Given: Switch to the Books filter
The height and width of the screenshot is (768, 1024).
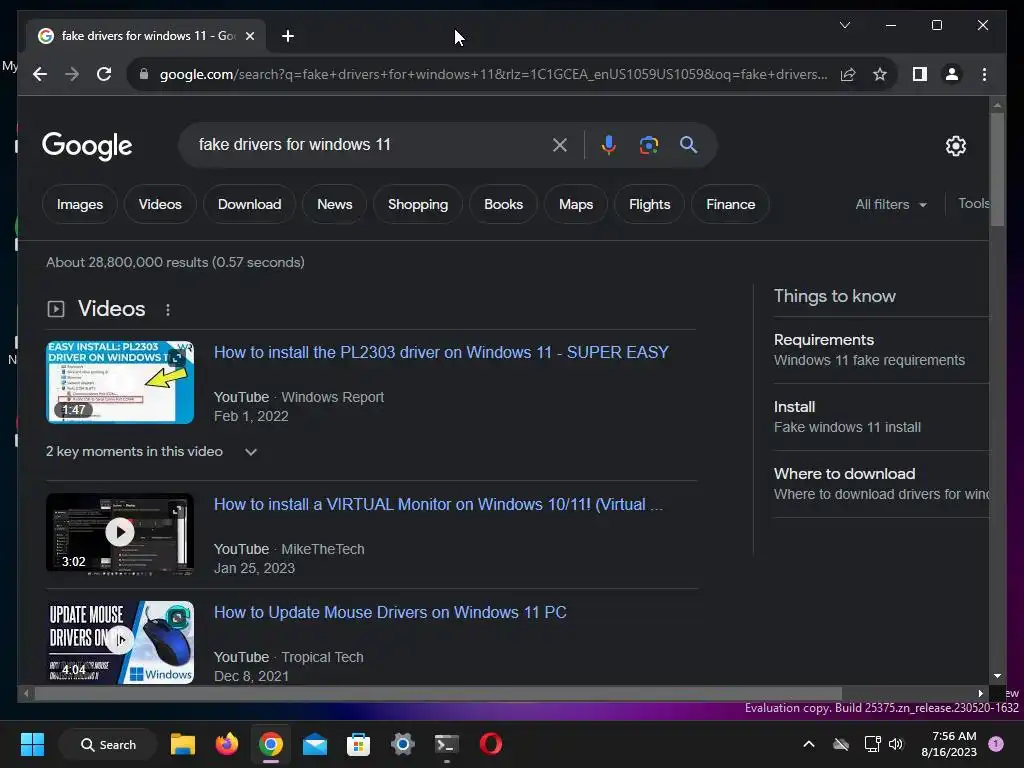Looking at the screenshot, I should (x=504, y=204).
